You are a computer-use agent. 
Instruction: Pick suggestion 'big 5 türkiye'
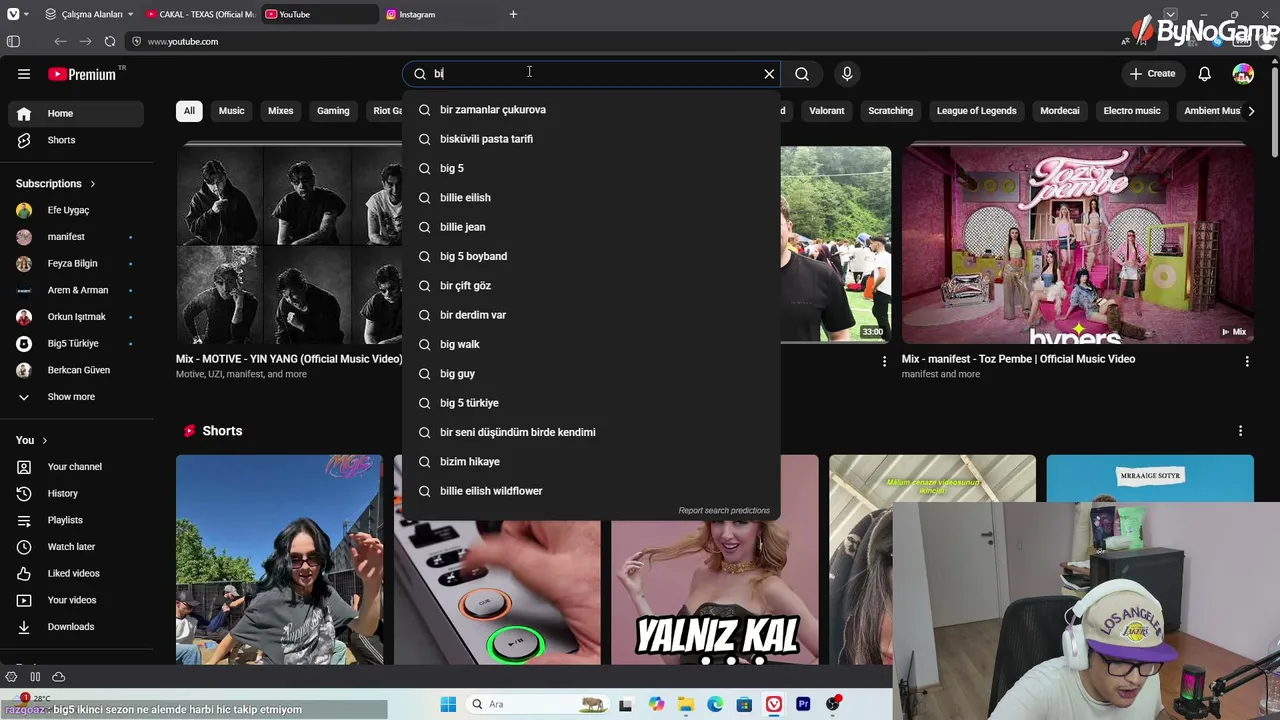click(x=591, y=403)
